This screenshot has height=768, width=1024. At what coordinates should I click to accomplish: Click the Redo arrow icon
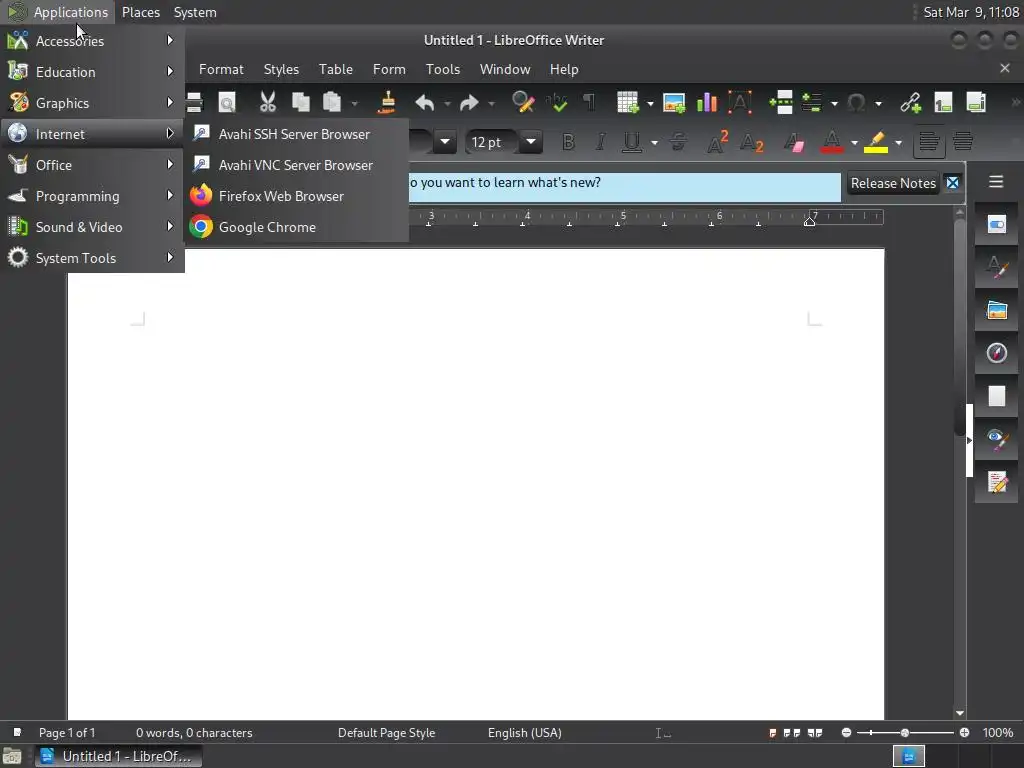[x=469, y=103]
